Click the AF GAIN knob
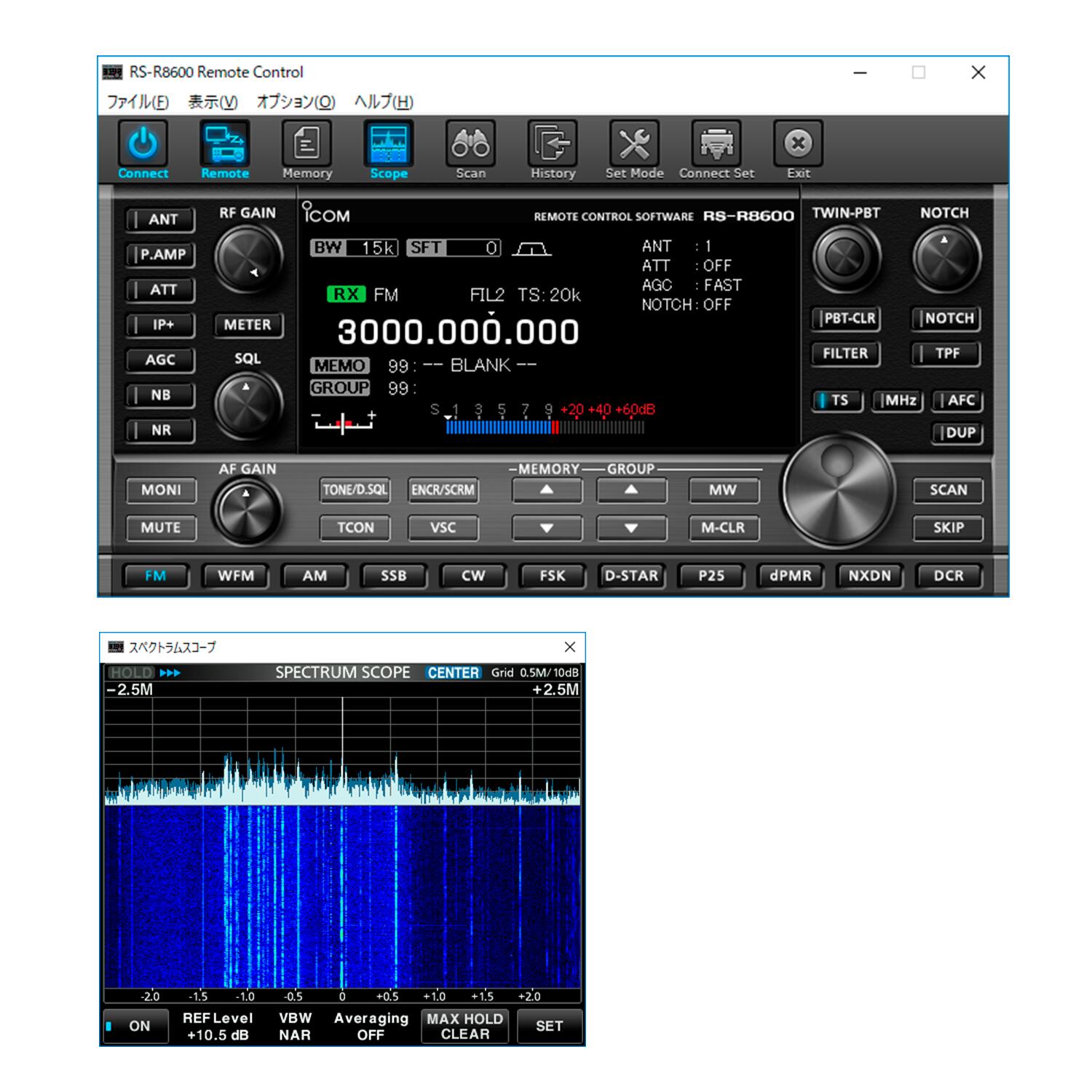This screenshot has height=1092, width=1092. (248, 512)
